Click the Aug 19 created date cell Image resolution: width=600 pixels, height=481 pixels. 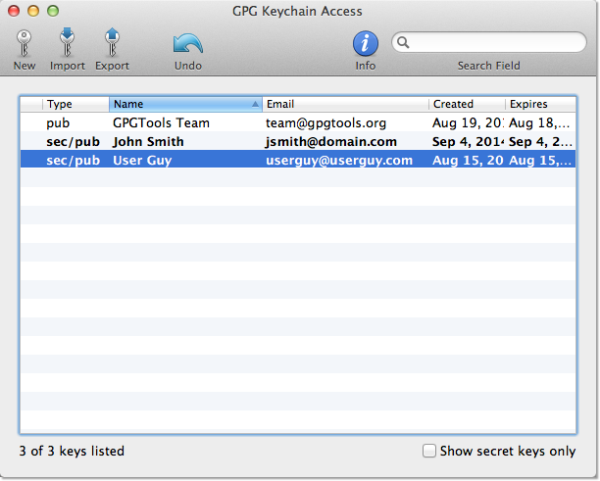[x=466, y=123]
